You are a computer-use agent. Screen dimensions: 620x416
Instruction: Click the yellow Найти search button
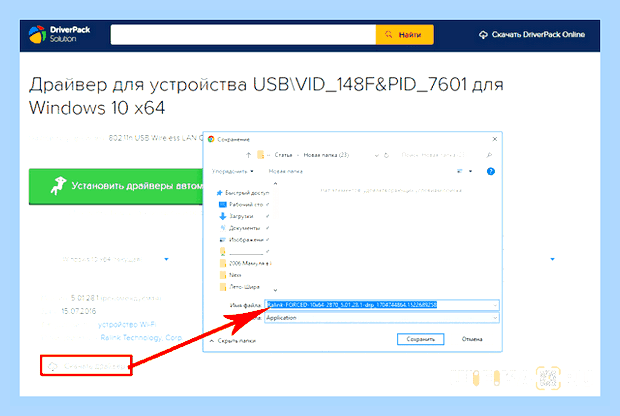point(404,34)
